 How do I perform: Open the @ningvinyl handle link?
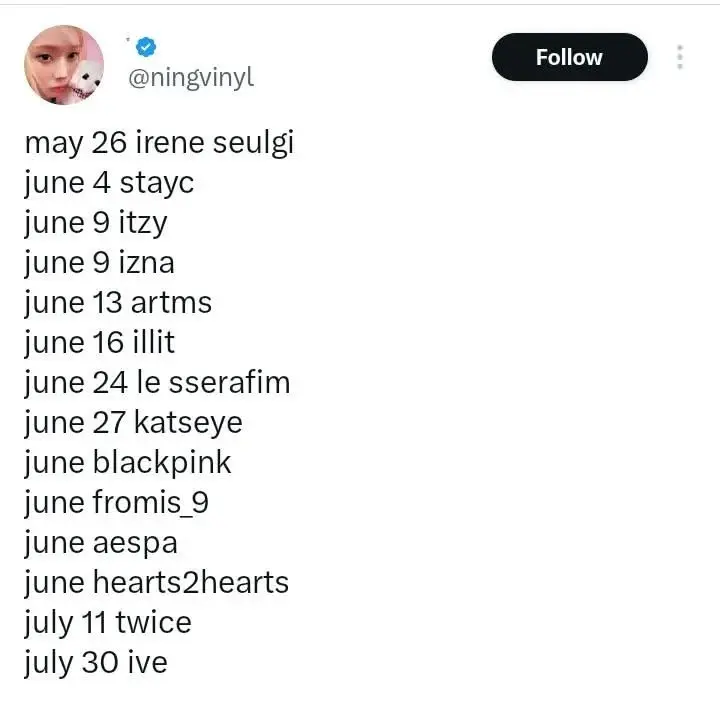(190, 77)
